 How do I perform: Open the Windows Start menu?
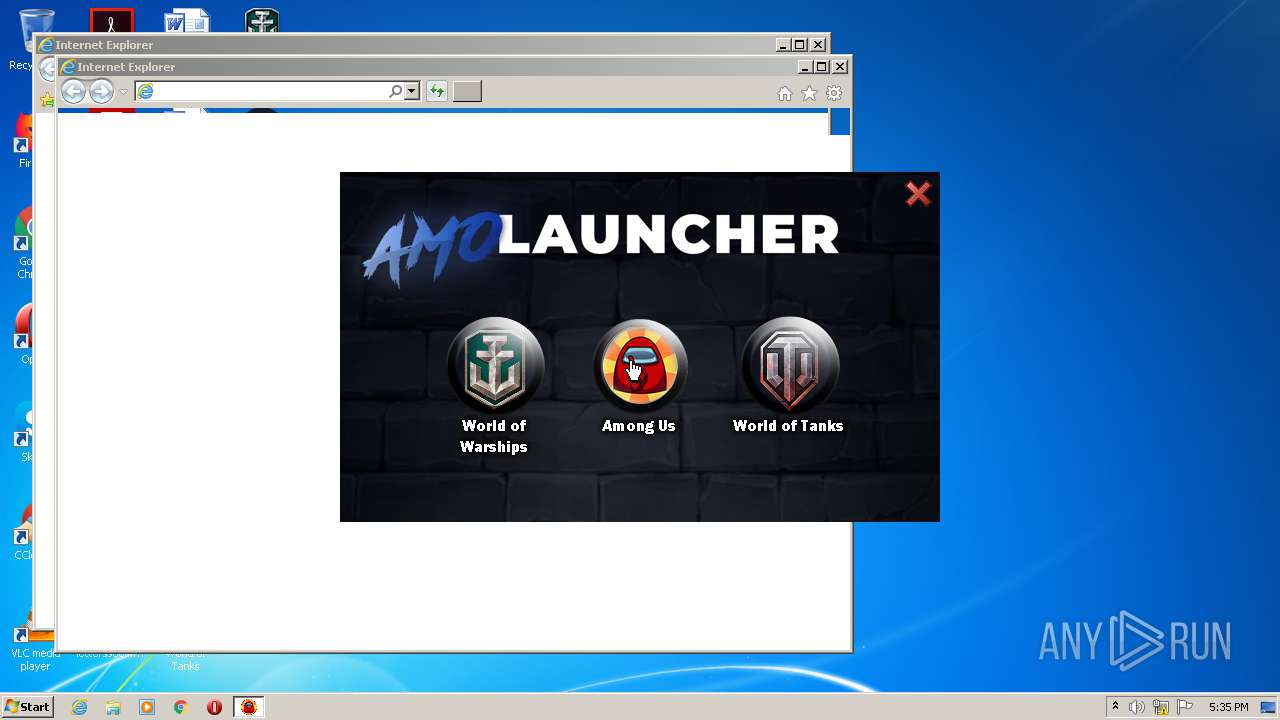point(27,707)
